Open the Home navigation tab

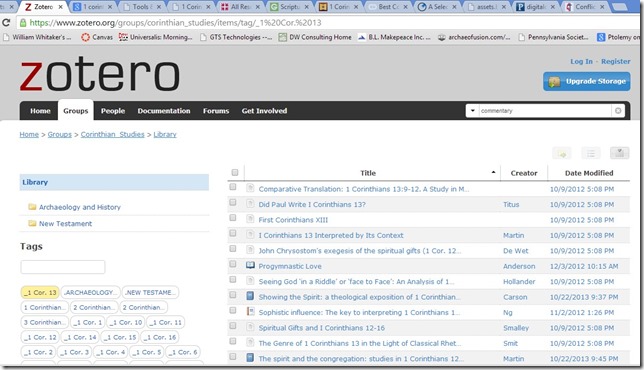40,111
